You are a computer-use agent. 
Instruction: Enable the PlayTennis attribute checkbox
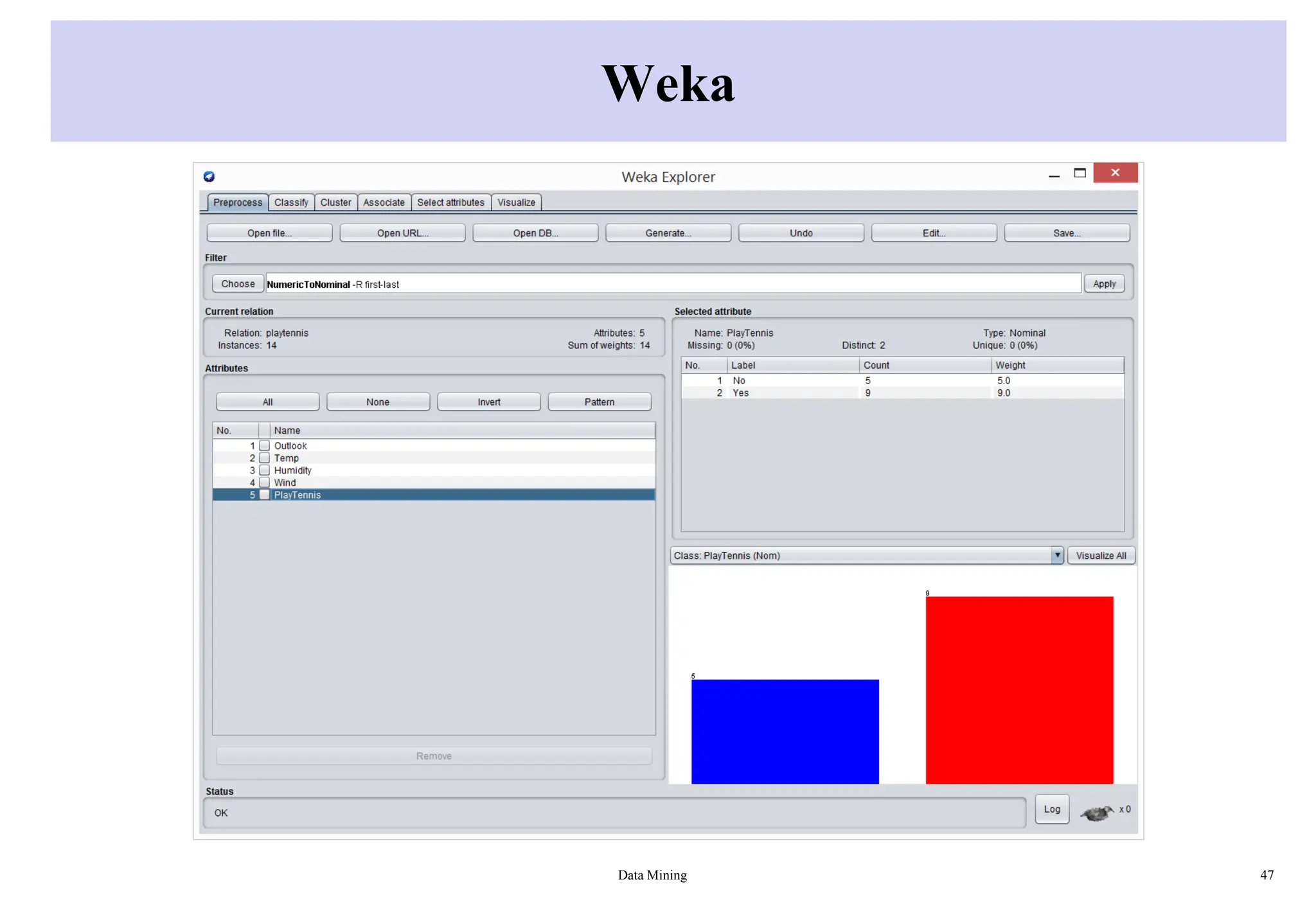264,495
